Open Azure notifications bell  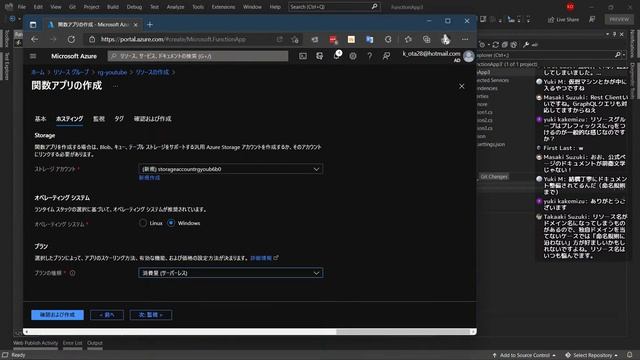coord(337,55)
